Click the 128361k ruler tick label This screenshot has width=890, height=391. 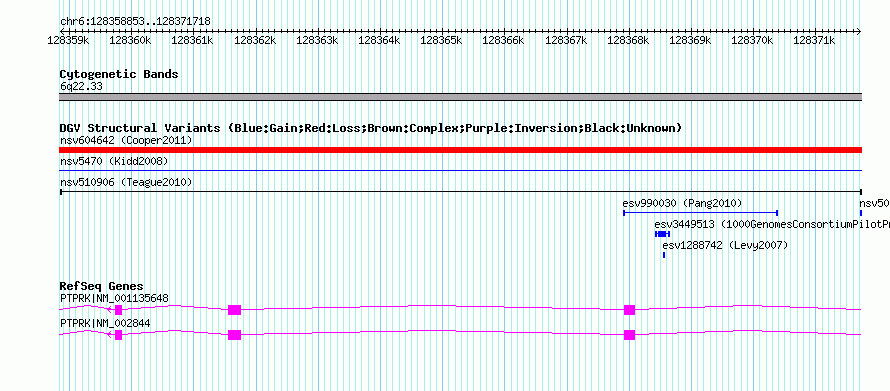(192, 40)
